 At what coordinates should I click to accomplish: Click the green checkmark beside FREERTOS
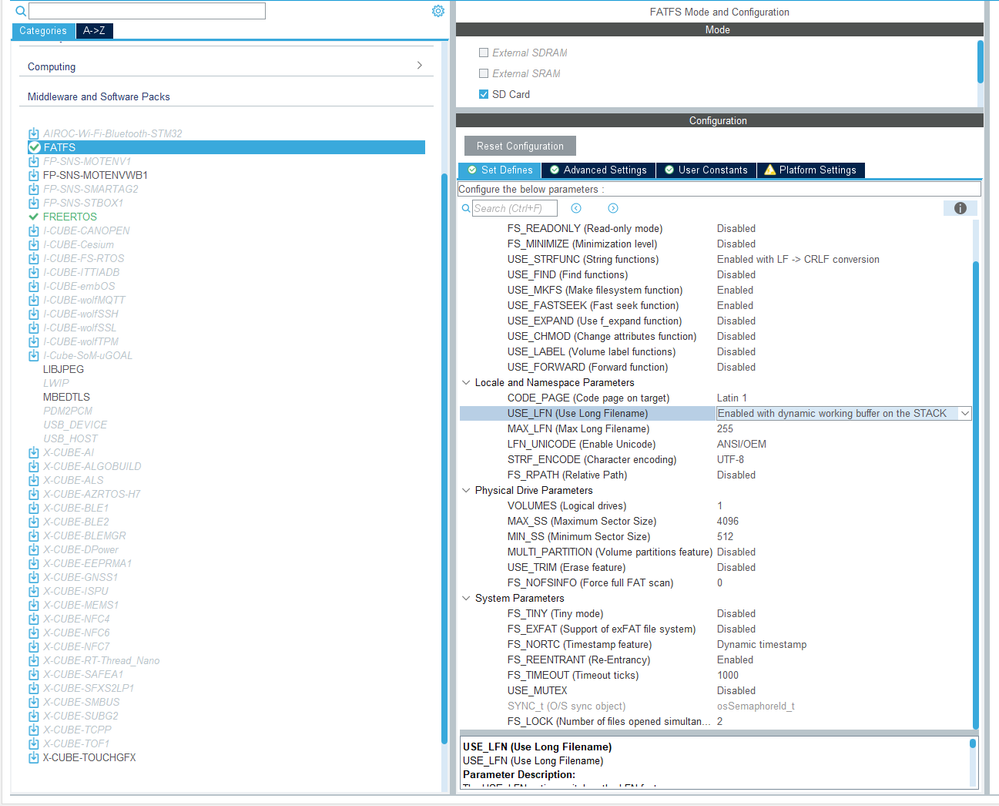(x=34, y=217)
